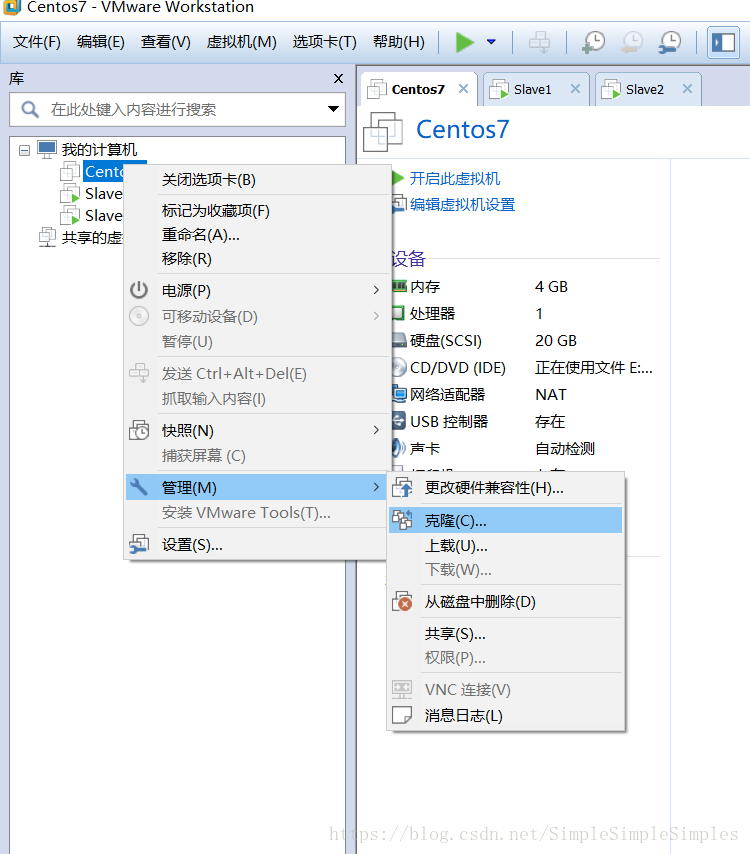The width and height of the screenshot is (750, 854).
Task: Choose 消息日志(L) in the submenu
Action: (x=505, y=715)
